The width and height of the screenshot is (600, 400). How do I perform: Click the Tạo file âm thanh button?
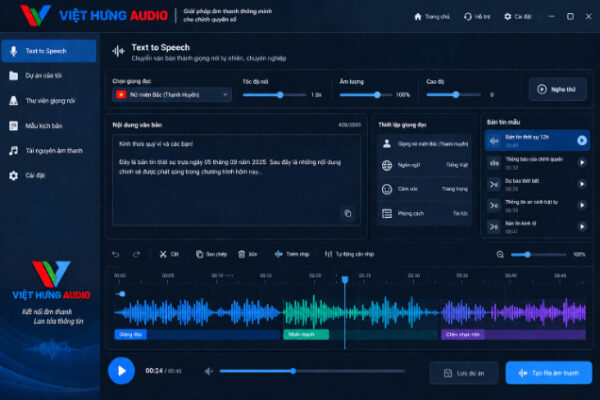click(x=549, y=373)
